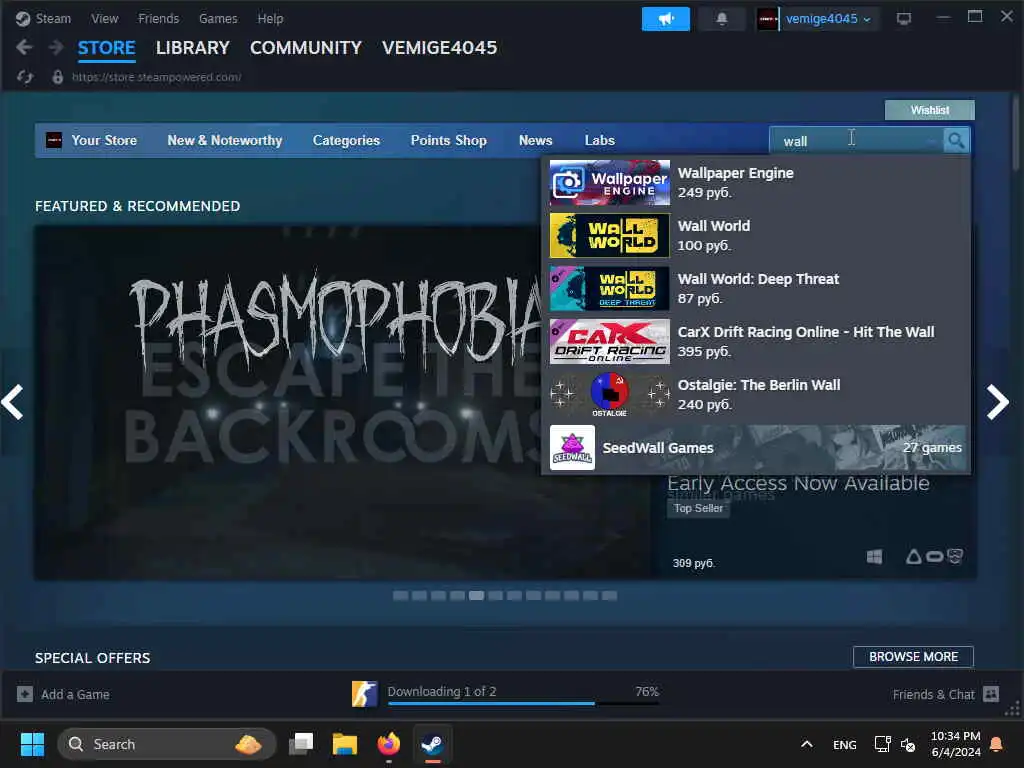Click the store search field containing 'wall'
The height and width of the screenshot is (768, 1024).
tap(856, 140)
